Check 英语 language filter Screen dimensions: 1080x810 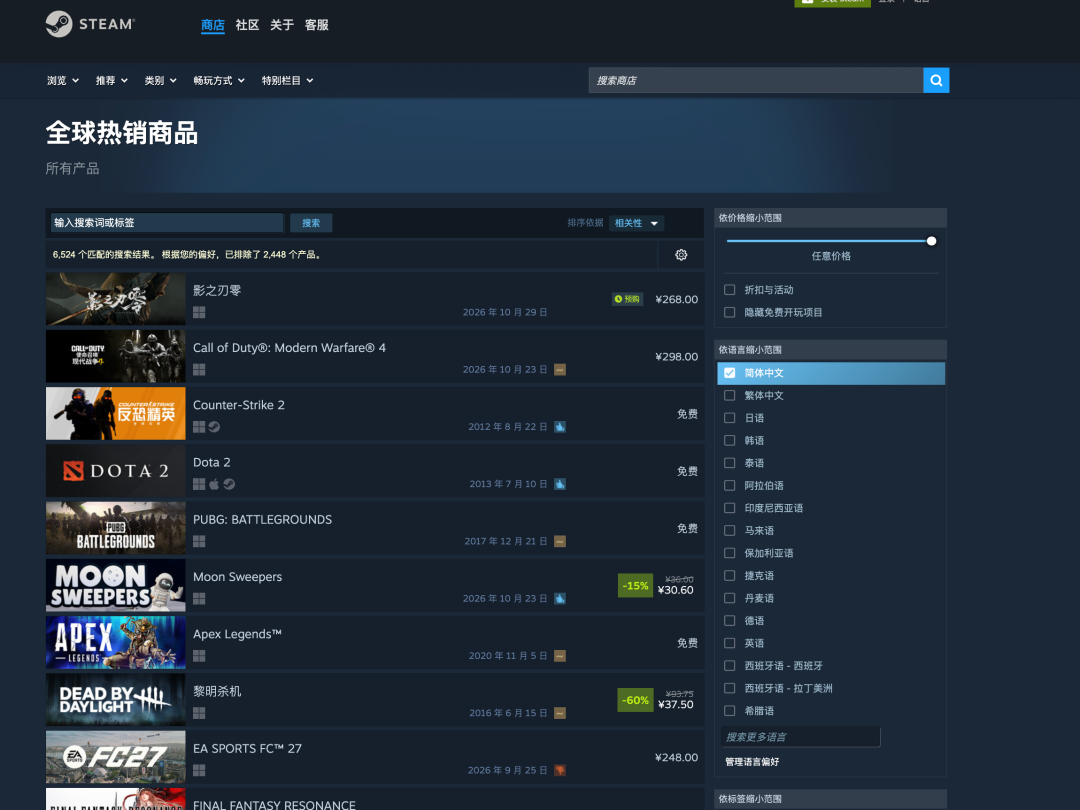coord(729,643)
